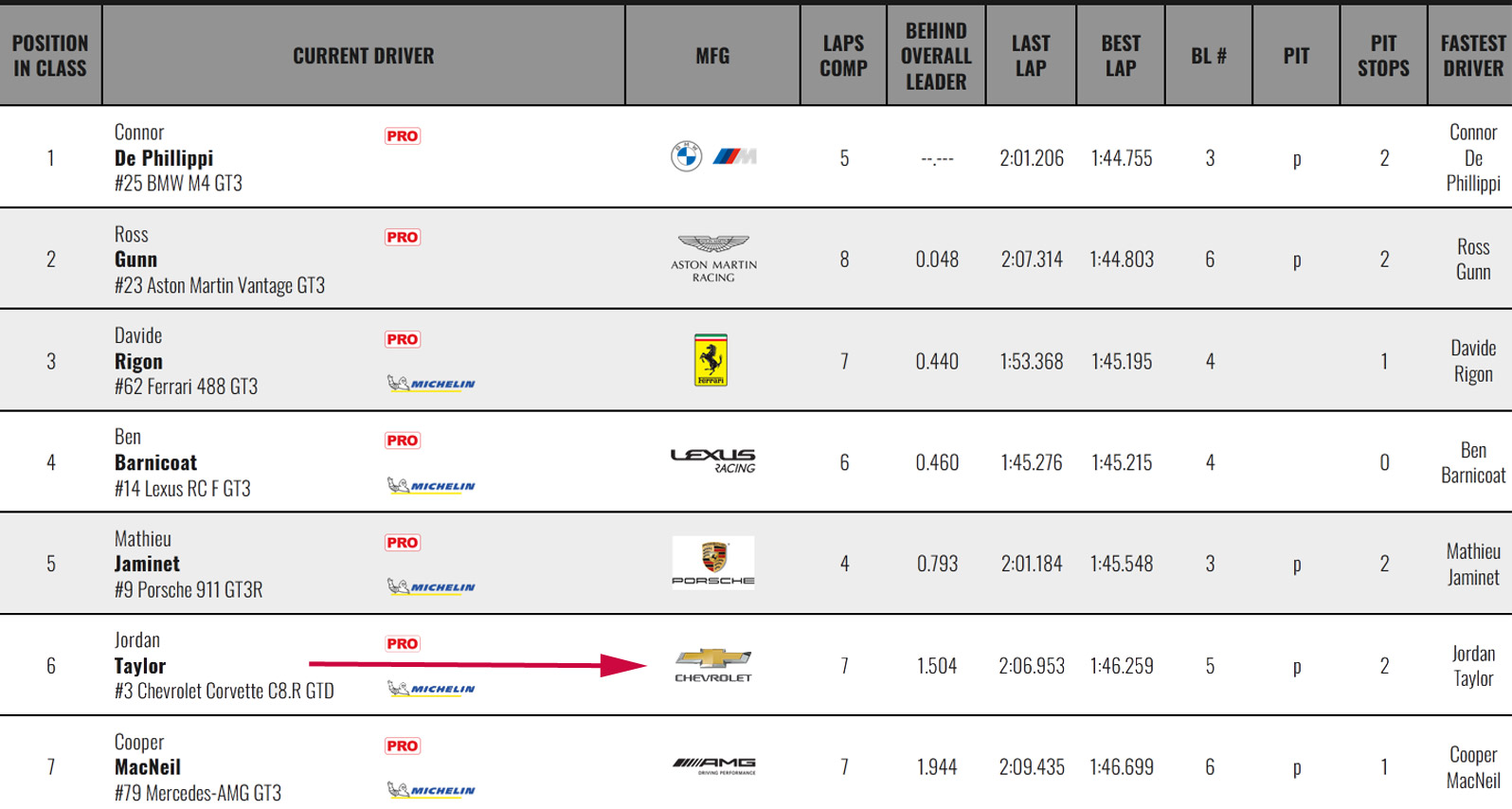
Task: Click the Lexus Racing logo
Action: (713, 460)
